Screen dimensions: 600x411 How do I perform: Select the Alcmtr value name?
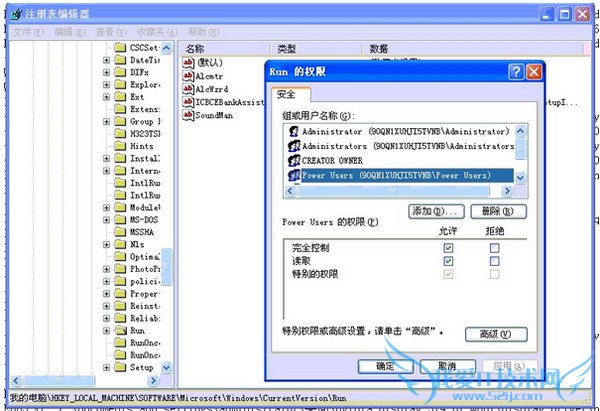pos(209,76)
